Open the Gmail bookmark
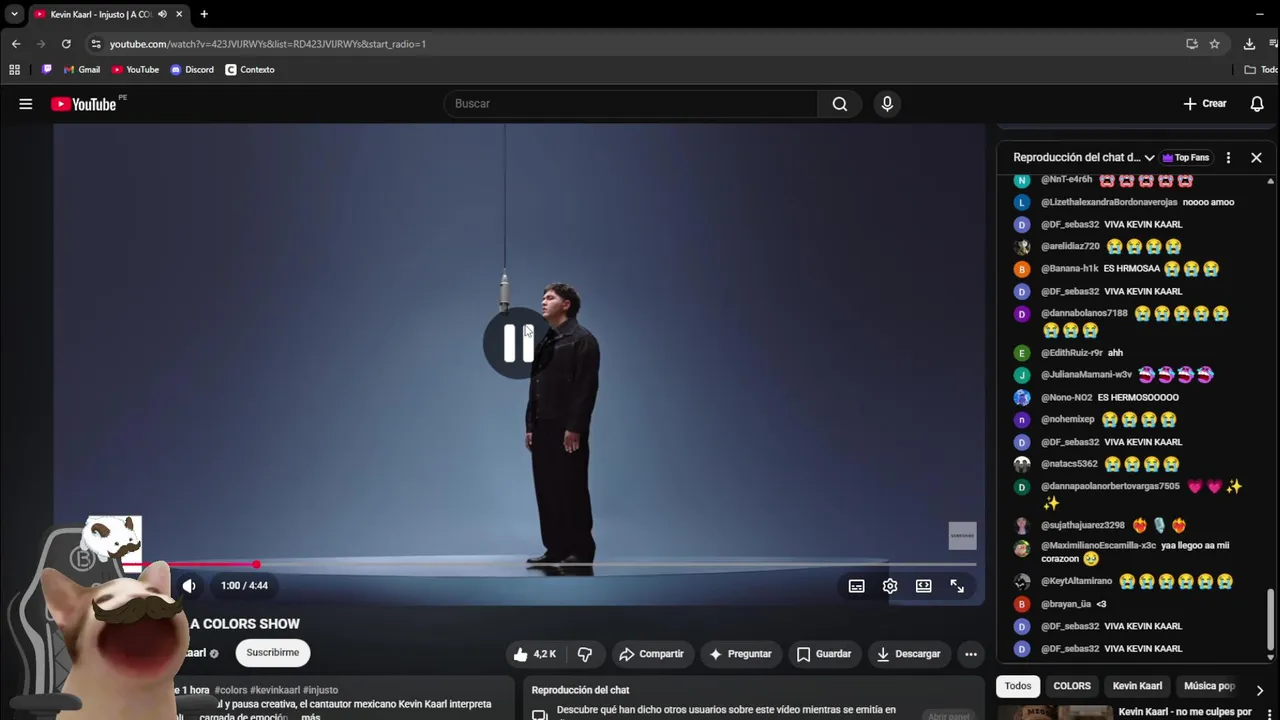Screen dimensions: 1280x720 82,70
